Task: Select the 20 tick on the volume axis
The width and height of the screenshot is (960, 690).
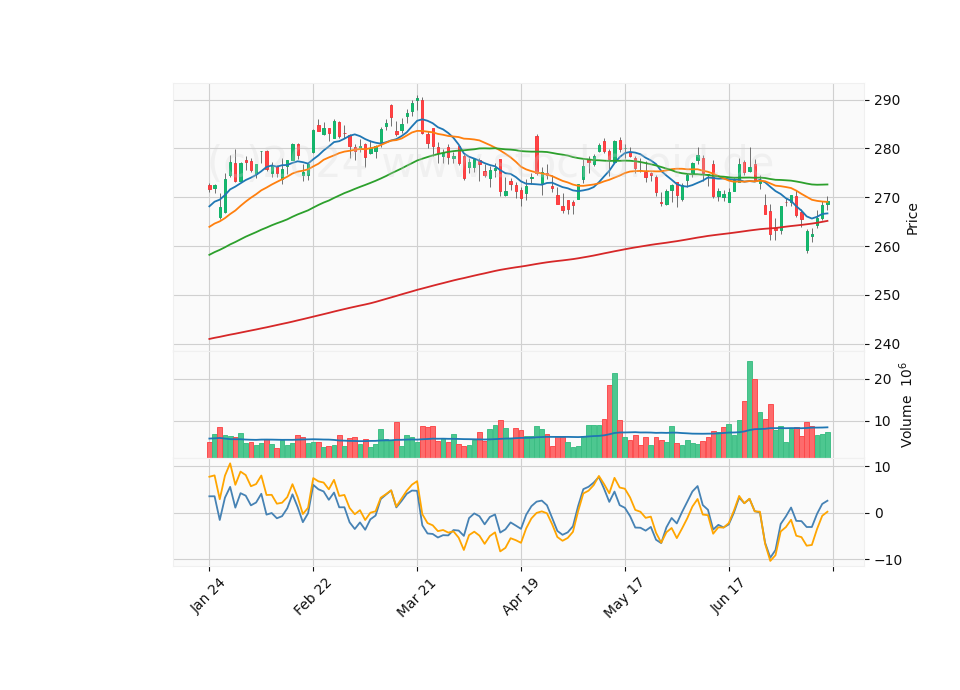Action: coord(882,380)
